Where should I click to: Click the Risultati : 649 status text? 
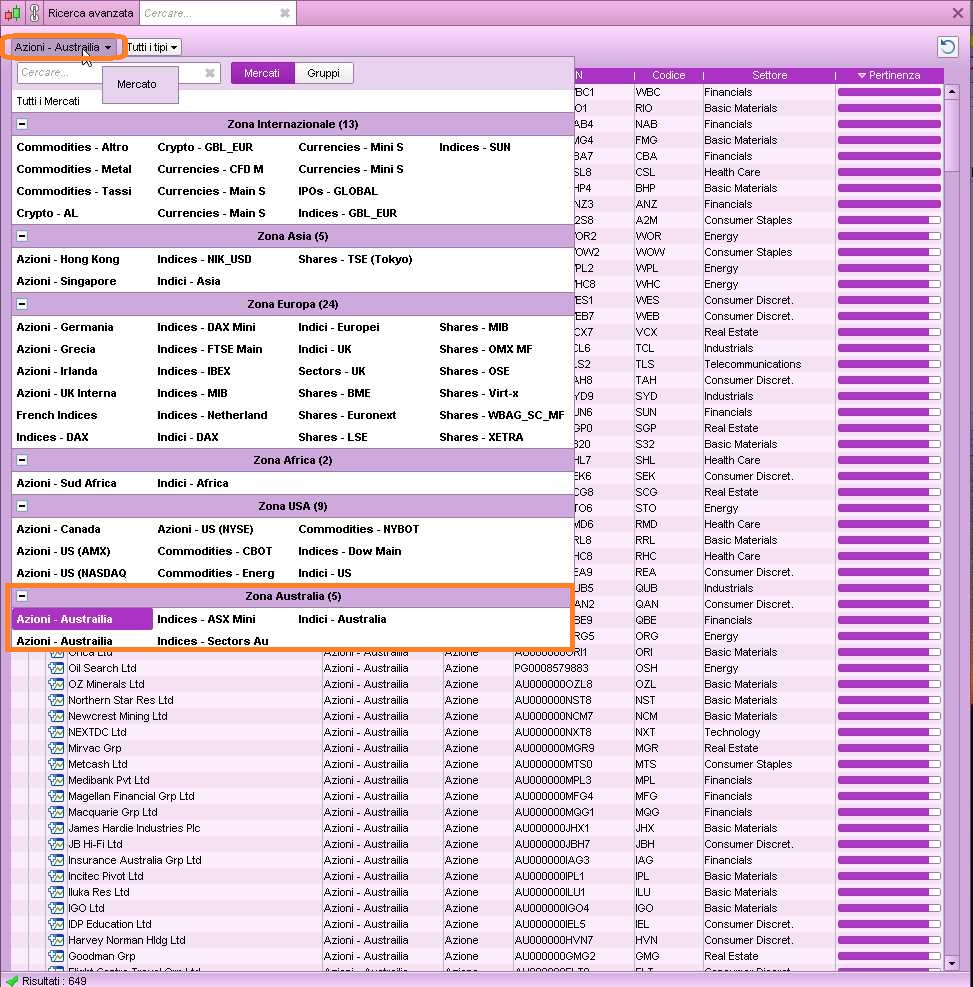[54, 981]
